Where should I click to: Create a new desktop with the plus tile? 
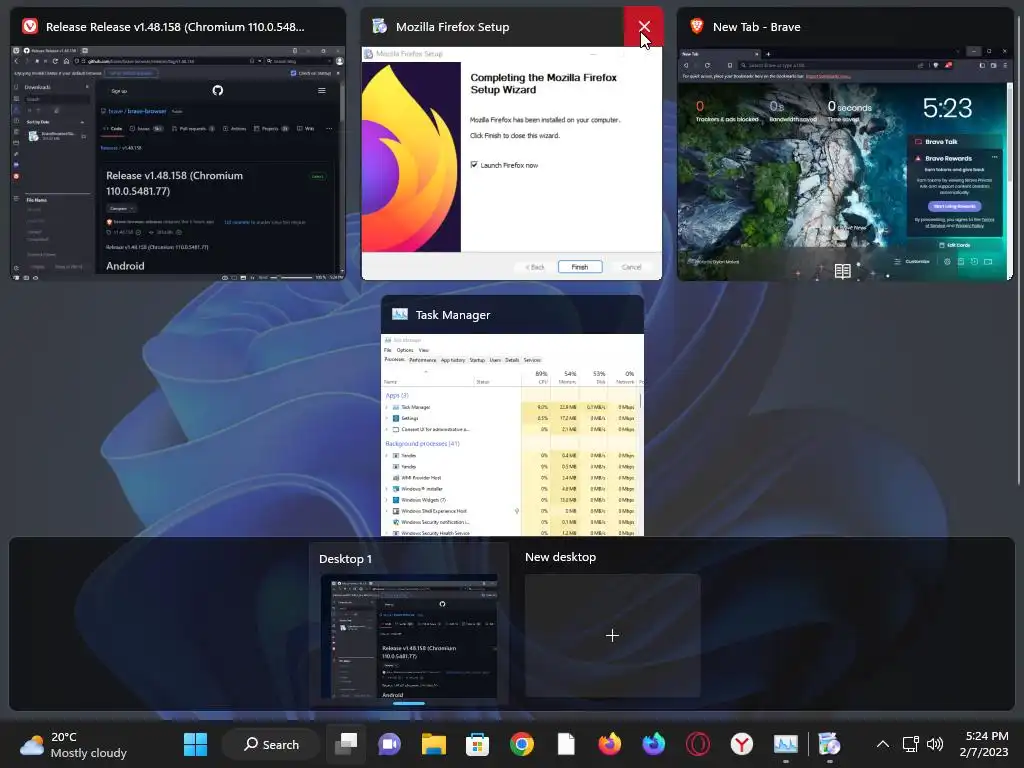[x=612, y=635]
